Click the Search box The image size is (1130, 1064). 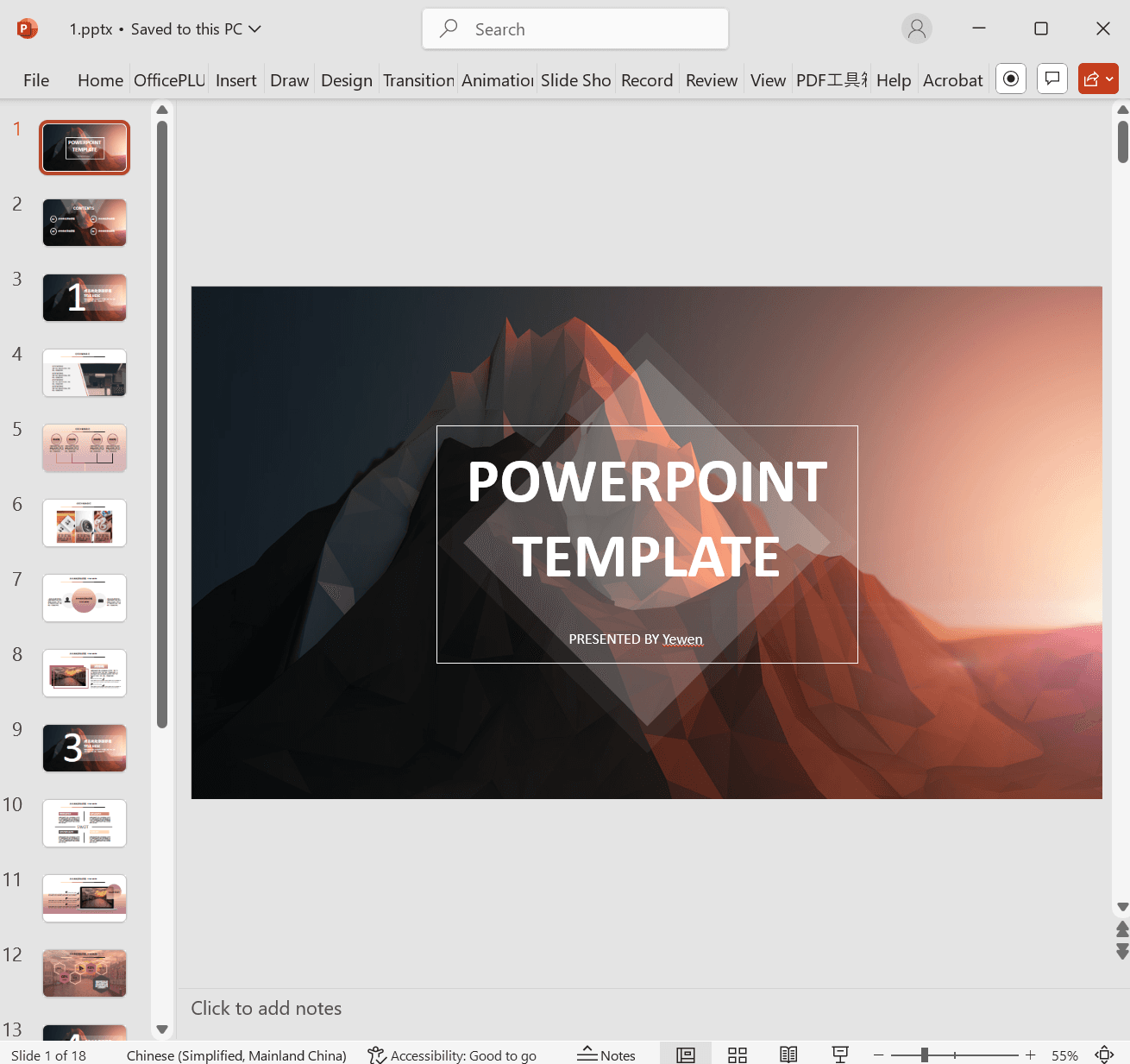[575, 28]
